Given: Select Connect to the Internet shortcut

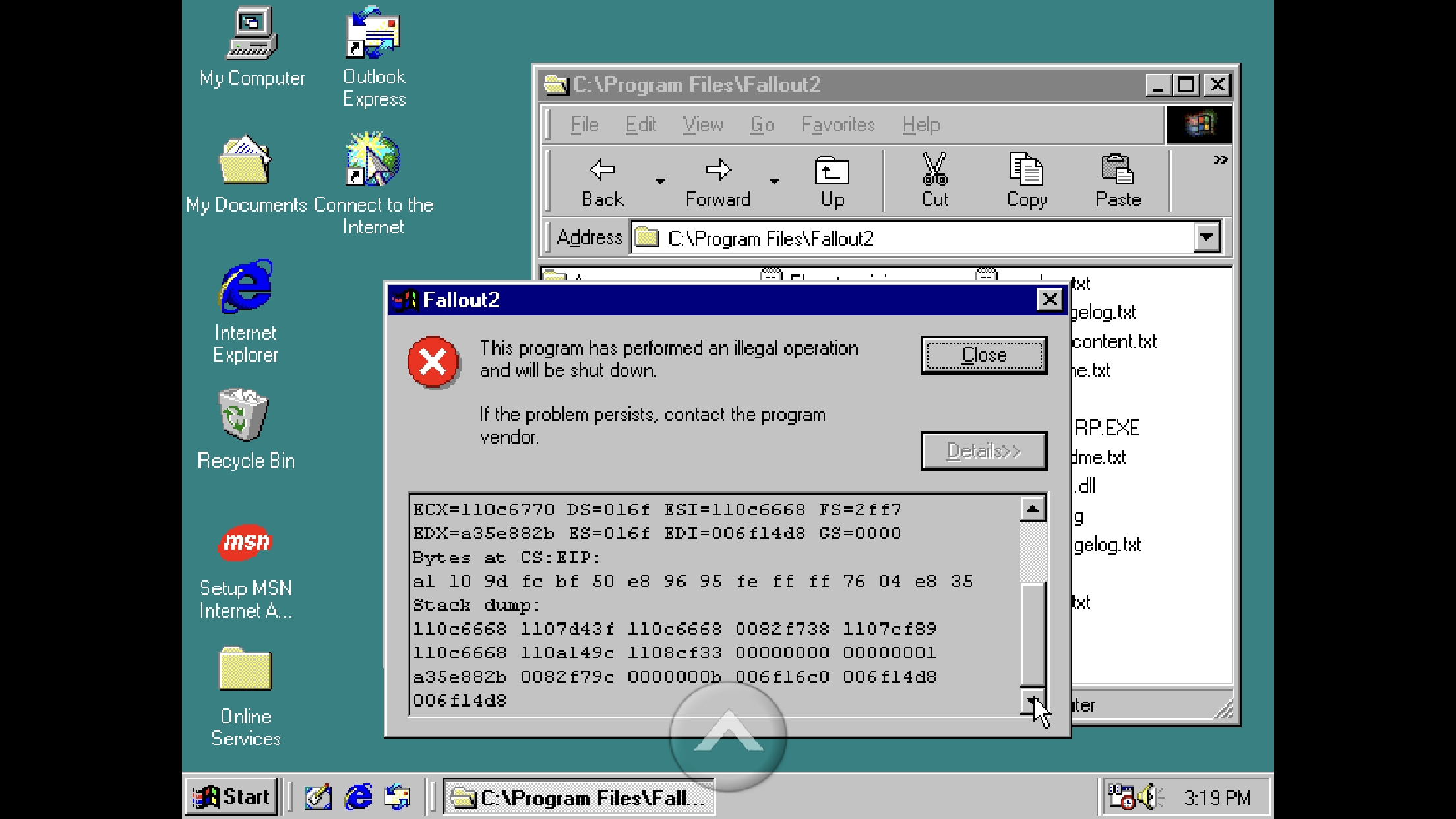Looking at the screenshot, I should click(373, 183).
